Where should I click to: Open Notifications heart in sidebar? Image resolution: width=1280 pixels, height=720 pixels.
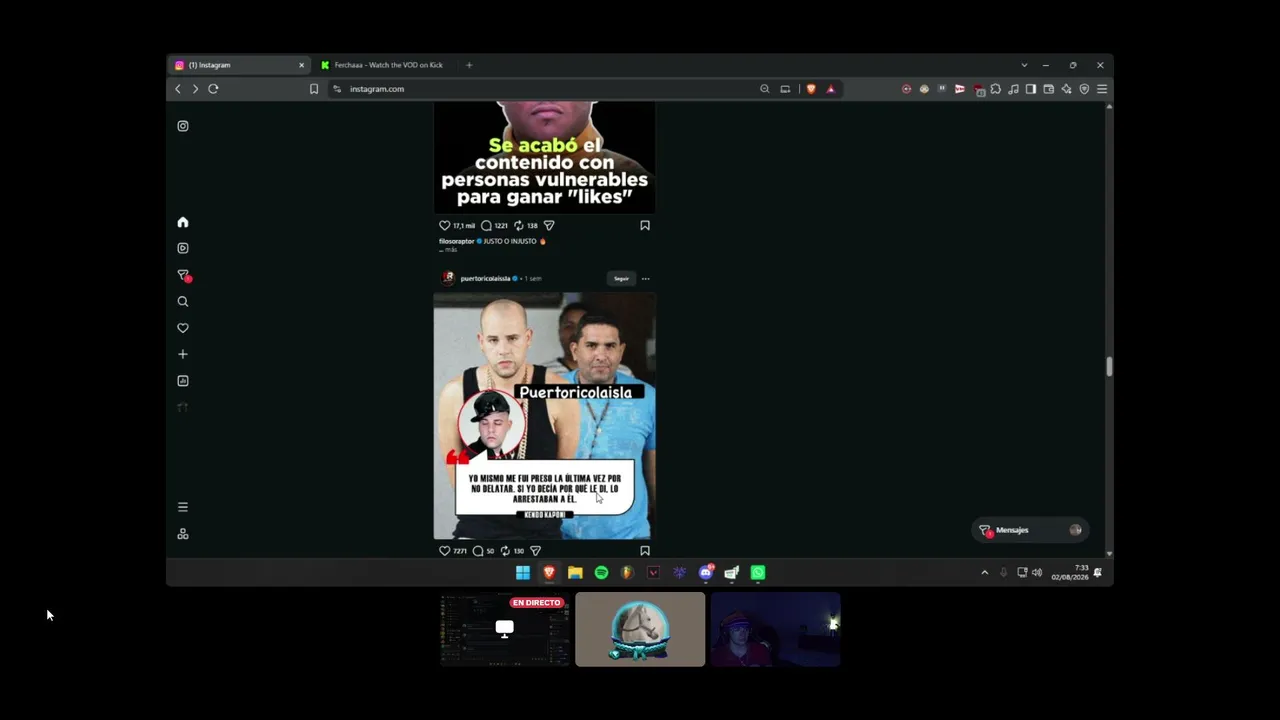[x=183, y=328]
